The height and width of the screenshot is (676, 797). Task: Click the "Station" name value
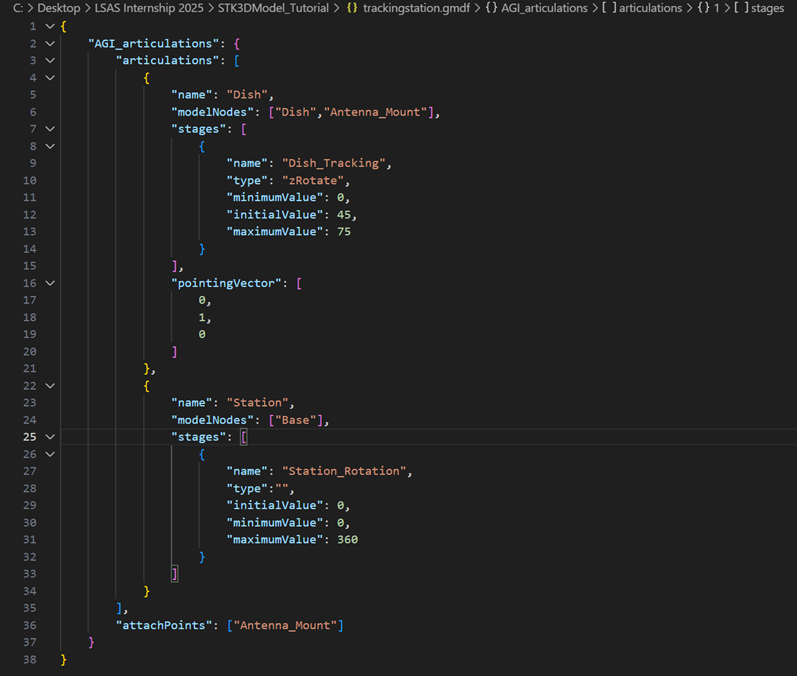point(258,403)
